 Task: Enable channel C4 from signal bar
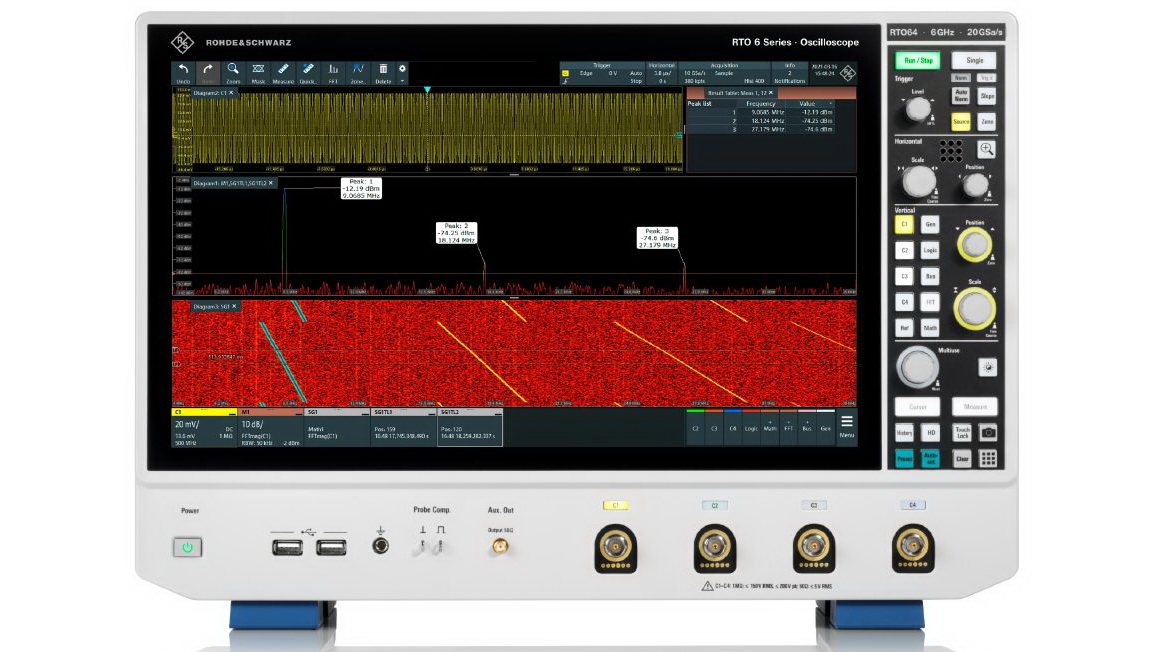[x=733, y=428]
